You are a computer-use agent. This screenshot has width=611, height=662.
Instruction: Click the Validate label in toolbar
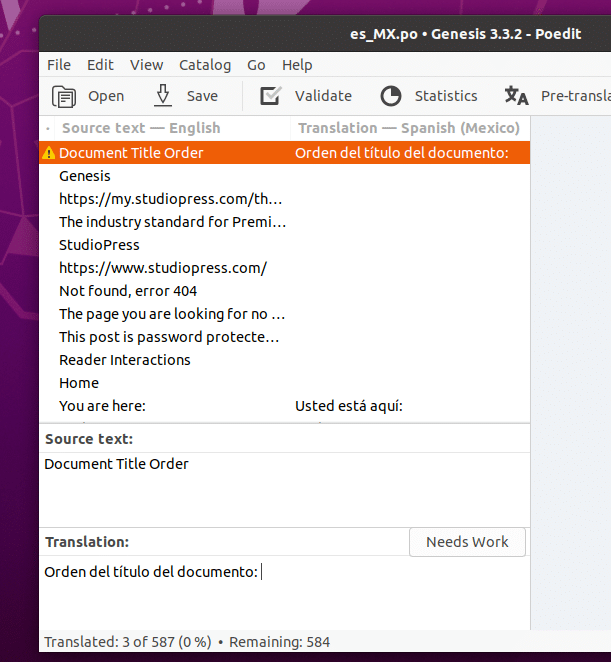pos(323,96)
